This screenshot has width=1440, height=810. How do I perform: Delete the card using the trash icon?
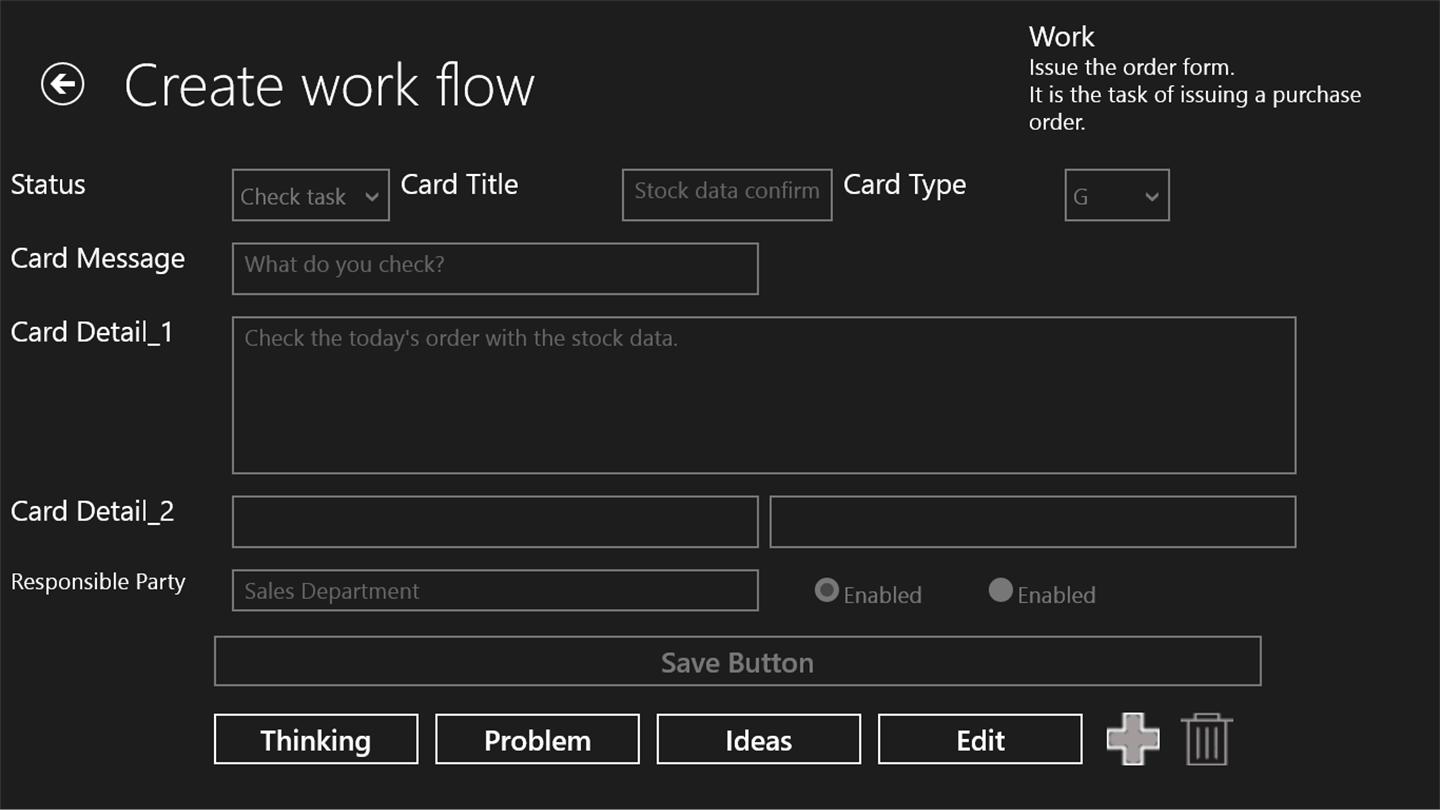pyautogui.click(x=1207, y=740)
